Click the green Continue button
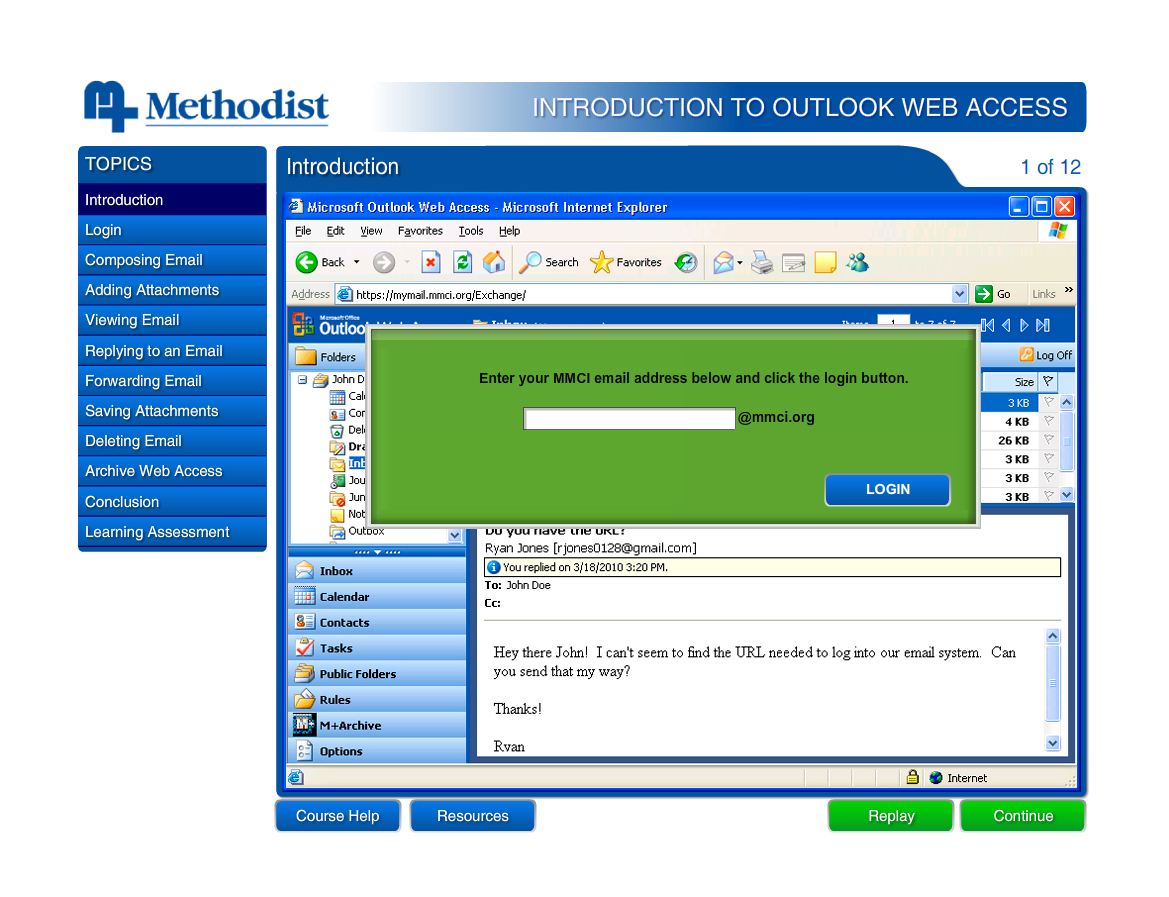The image size is (1169, 897). tap(1023, 816)
